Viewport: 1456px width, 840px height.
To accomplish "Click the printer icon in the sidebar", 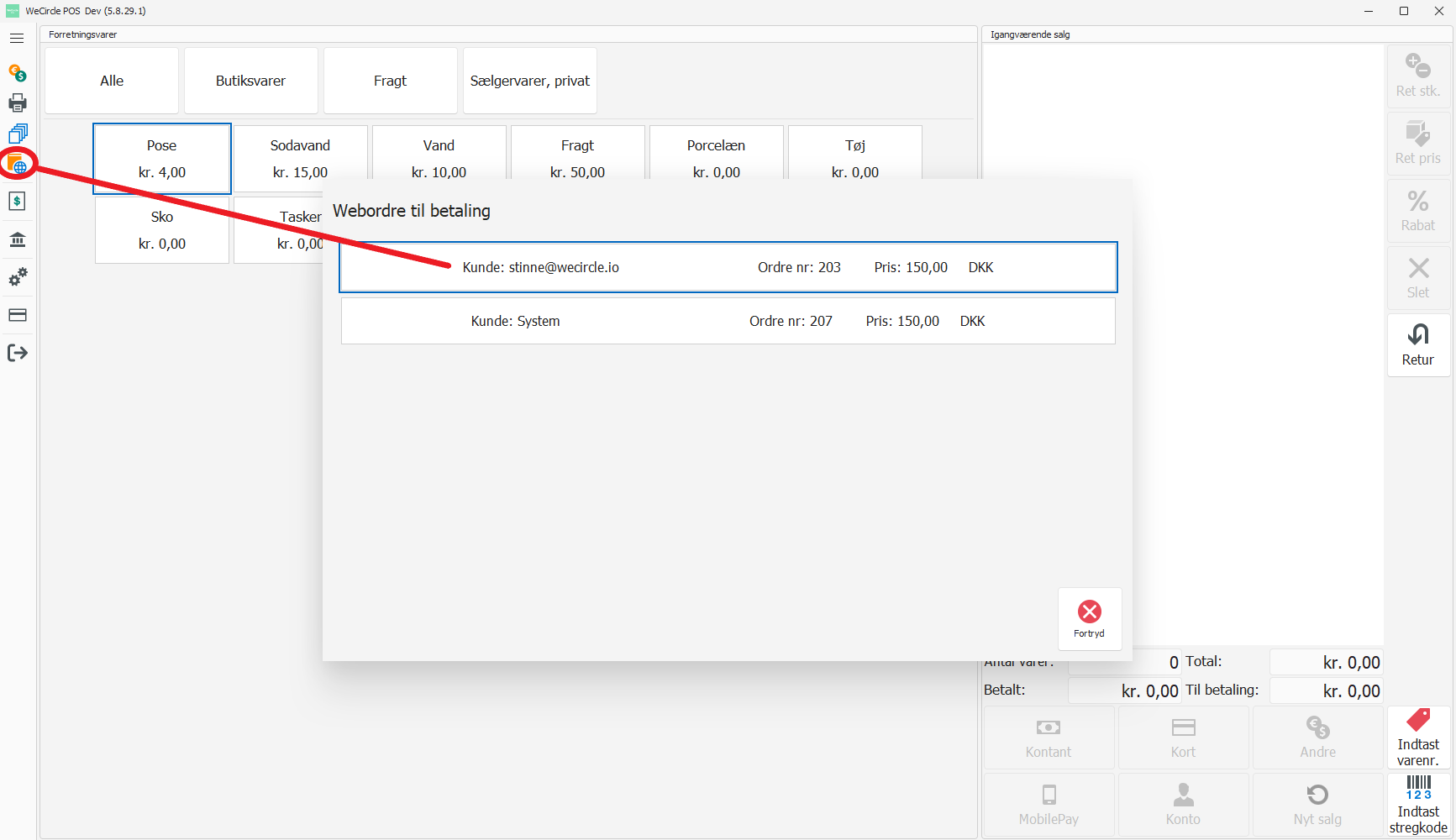I will tap(17, 102).
